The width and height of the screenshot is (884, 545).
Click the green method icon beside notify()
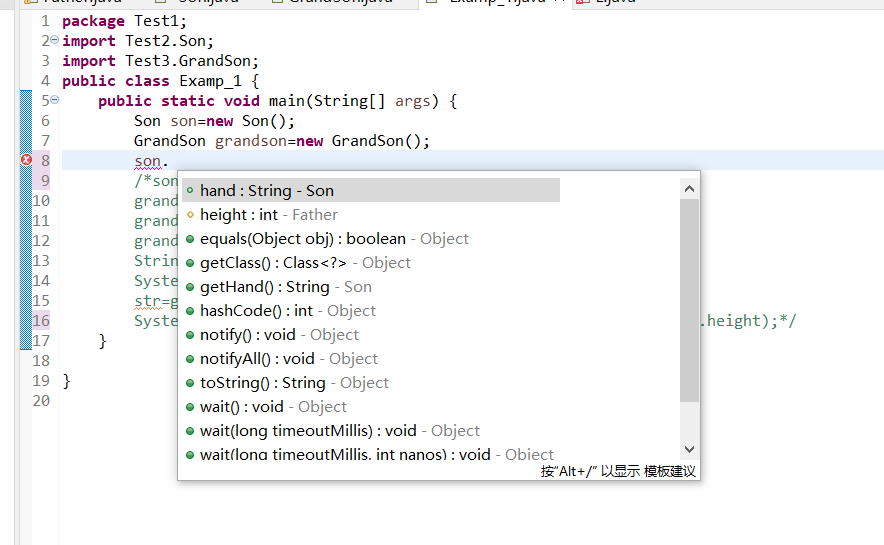tap(190, 335)
